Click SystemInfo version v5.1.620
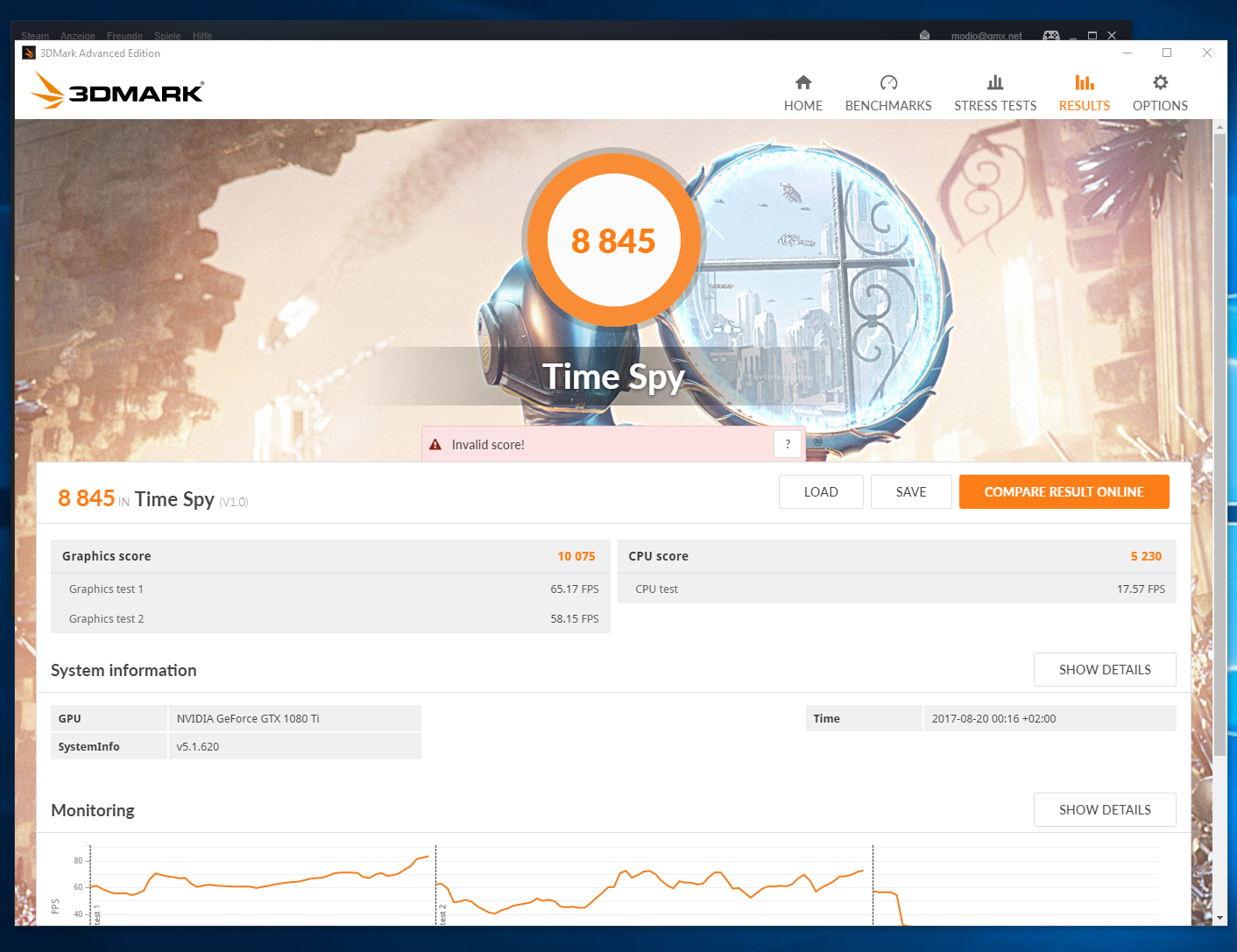The width and height of the screenshot is (1237, 952). [198, 747]
